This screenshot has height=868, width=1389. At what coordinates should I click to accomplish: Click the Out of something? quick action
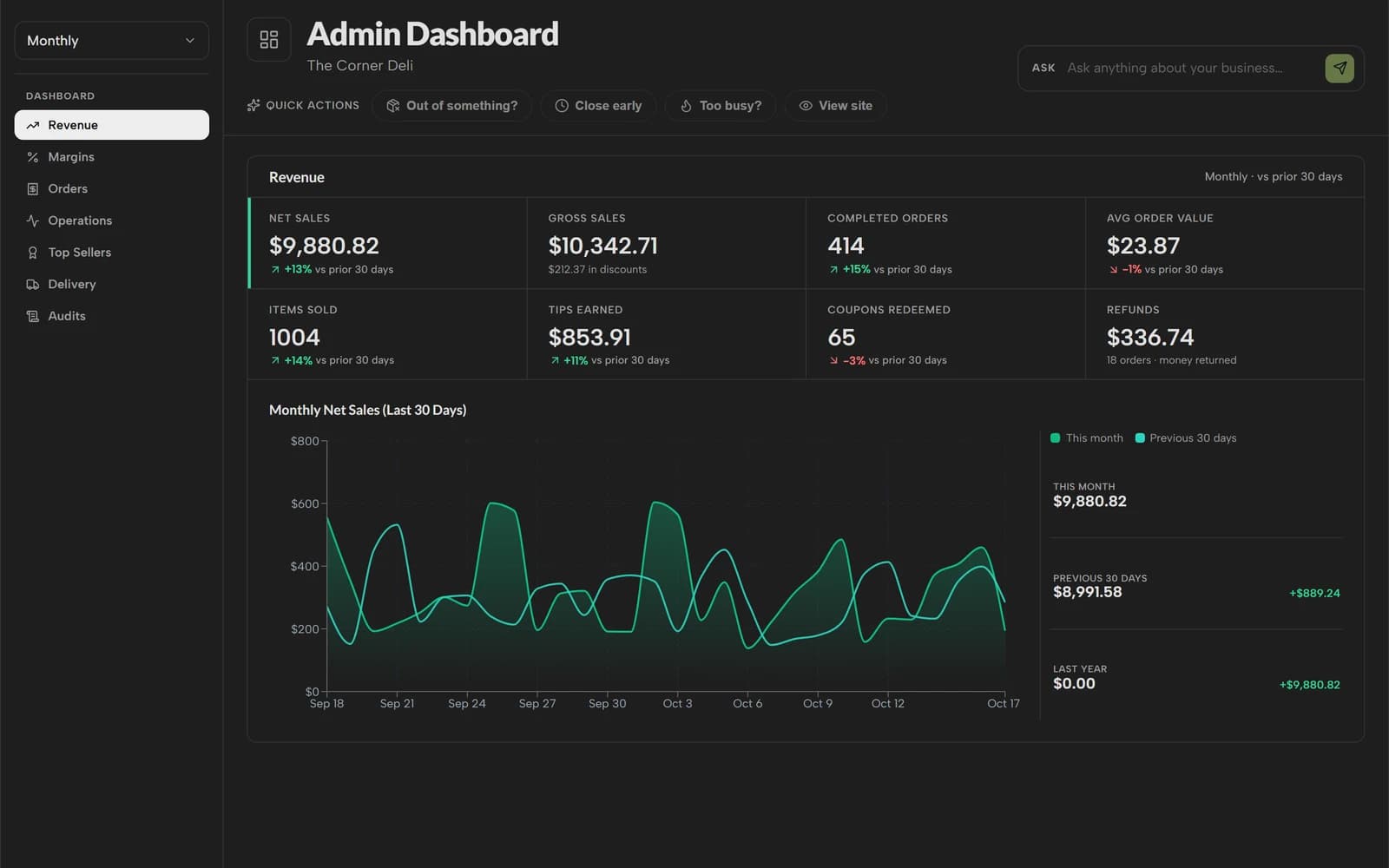tap(452, 105)
